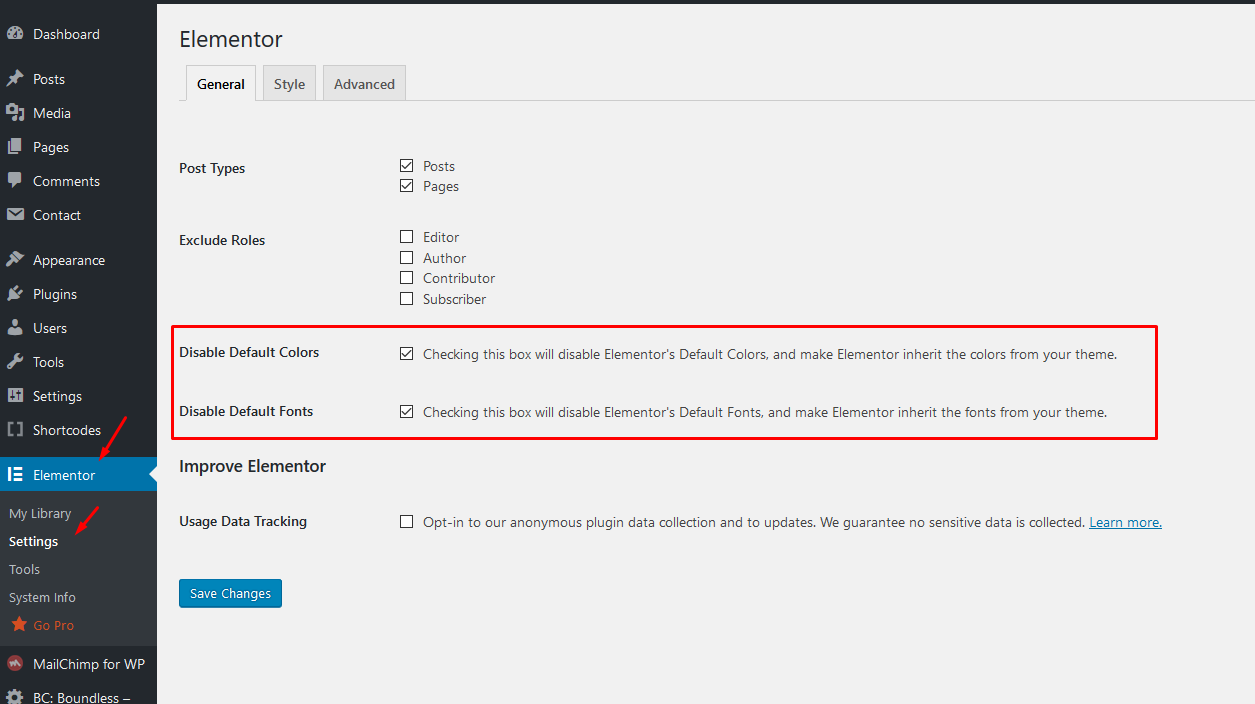Open System Info in Elementor submenu
This screenshot has height=704, width=1255.
click(42, 597)
